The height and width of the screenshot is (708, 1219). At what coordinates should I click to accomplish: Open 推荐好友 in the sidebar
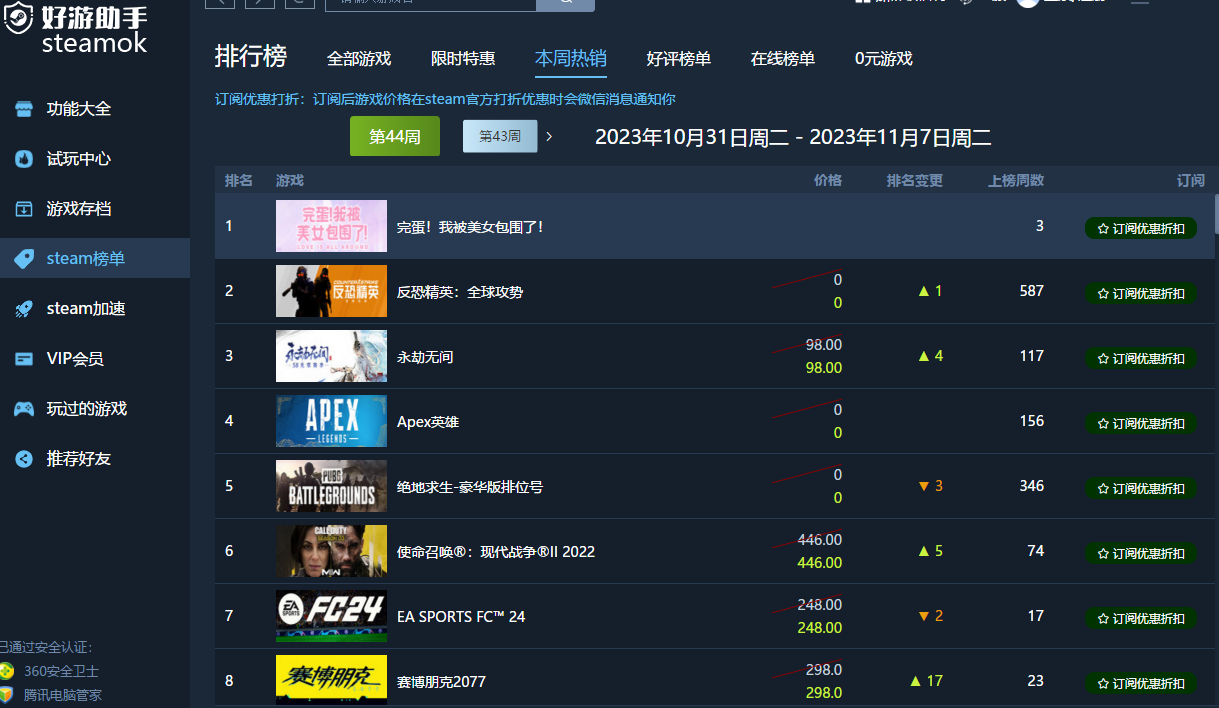pyautogui.click(x=78, y=459)
